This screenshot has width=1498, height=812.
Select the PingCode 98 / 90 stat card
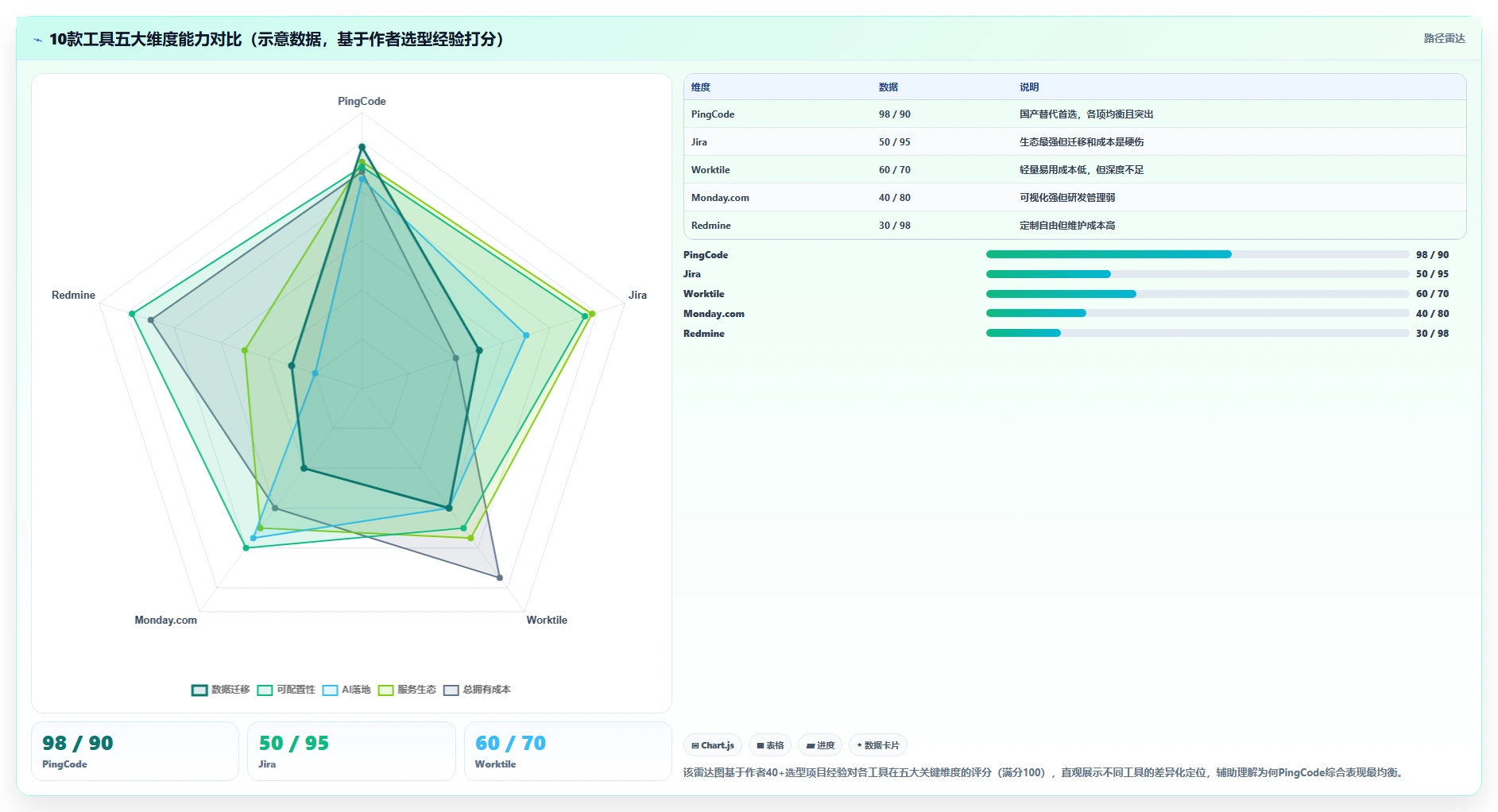point(135,751)
